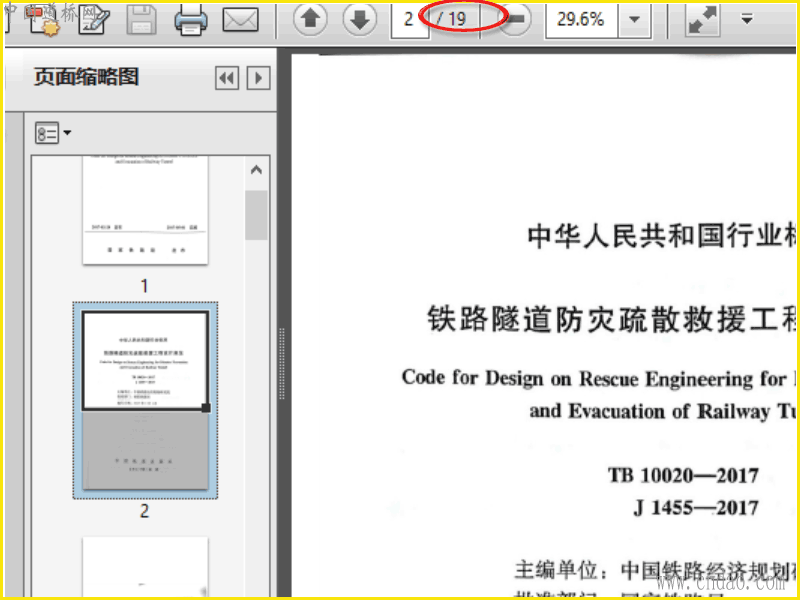Collapse the thumbnails panel with double-left arrow
Image resolution: width=800 pixels, height=600 pixels.
[x=227, y=78]
